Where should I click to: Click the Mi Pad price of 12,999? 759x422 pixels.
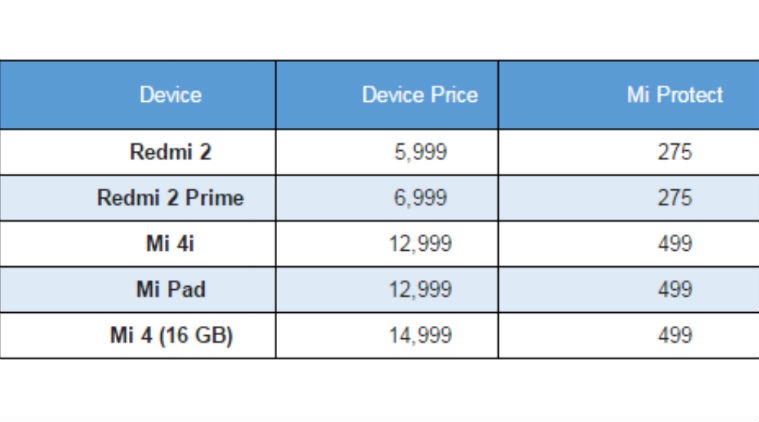(420, 290)
